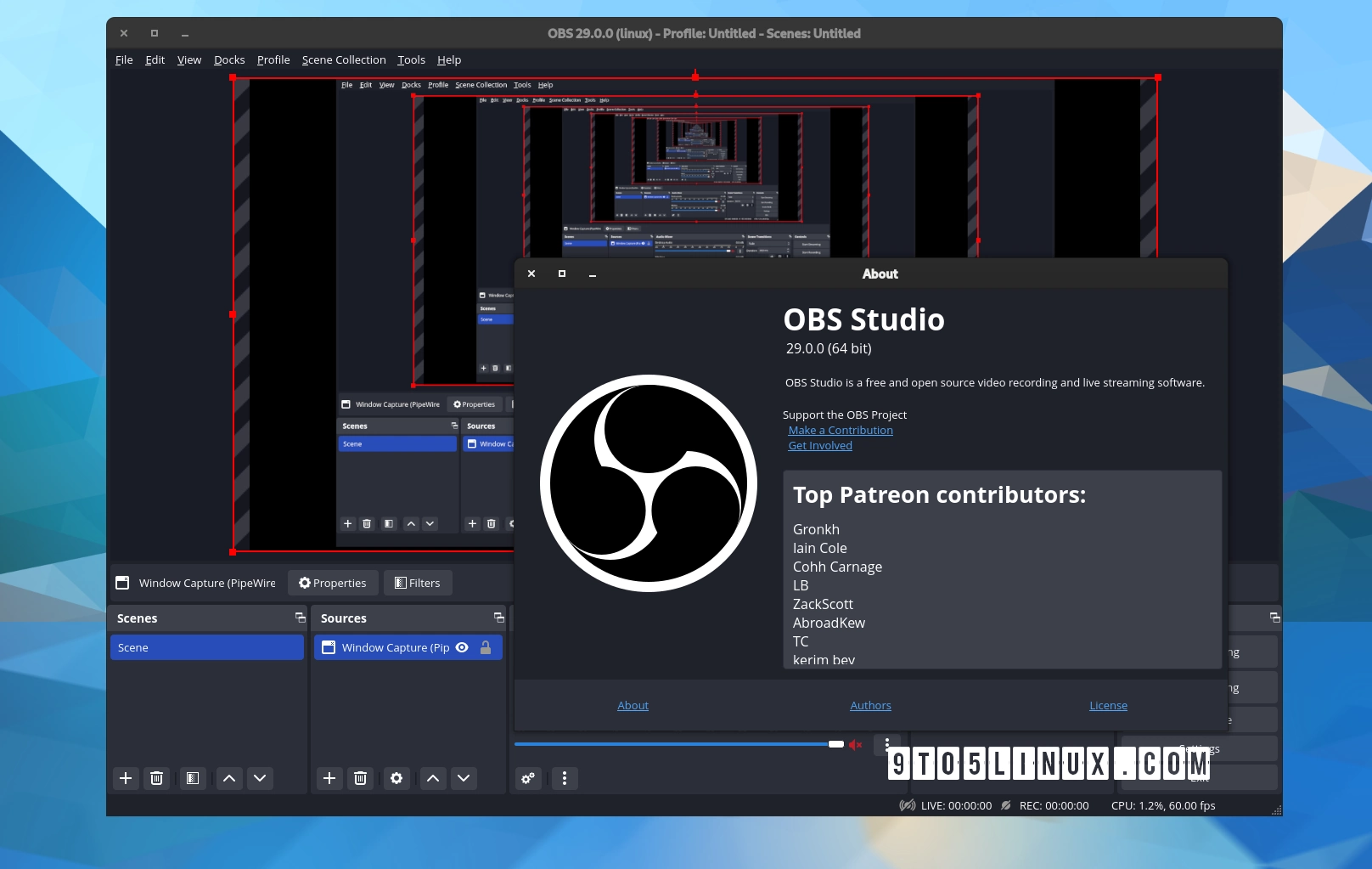View the Authors page in the About dialog
Screen dimensions: 1372x869
870,705
